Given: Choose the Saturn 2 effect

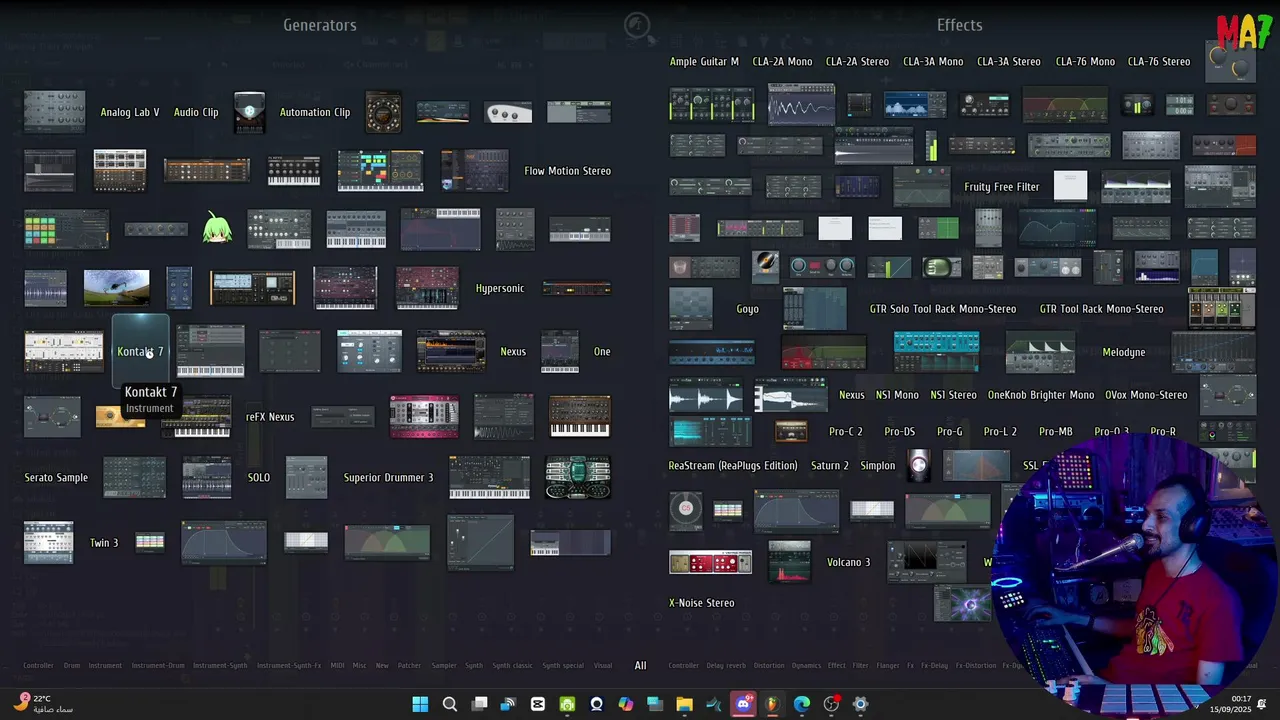Looking at the screenshot, I should (830, 466).
